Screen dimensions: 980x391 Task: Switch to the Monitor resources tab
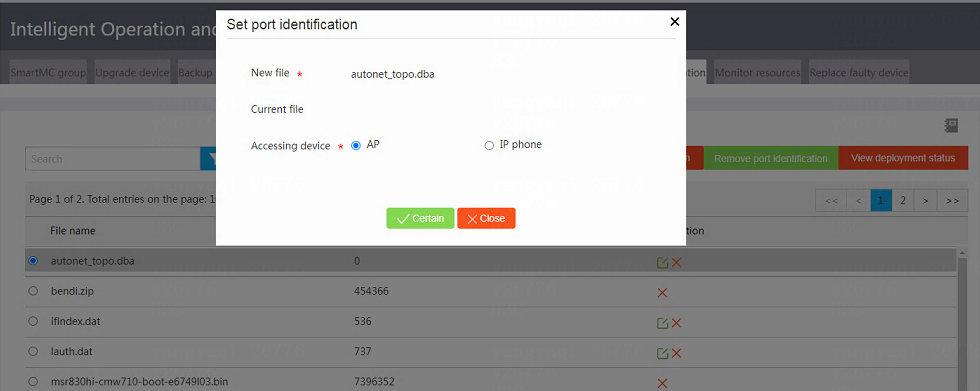[758, 72]
